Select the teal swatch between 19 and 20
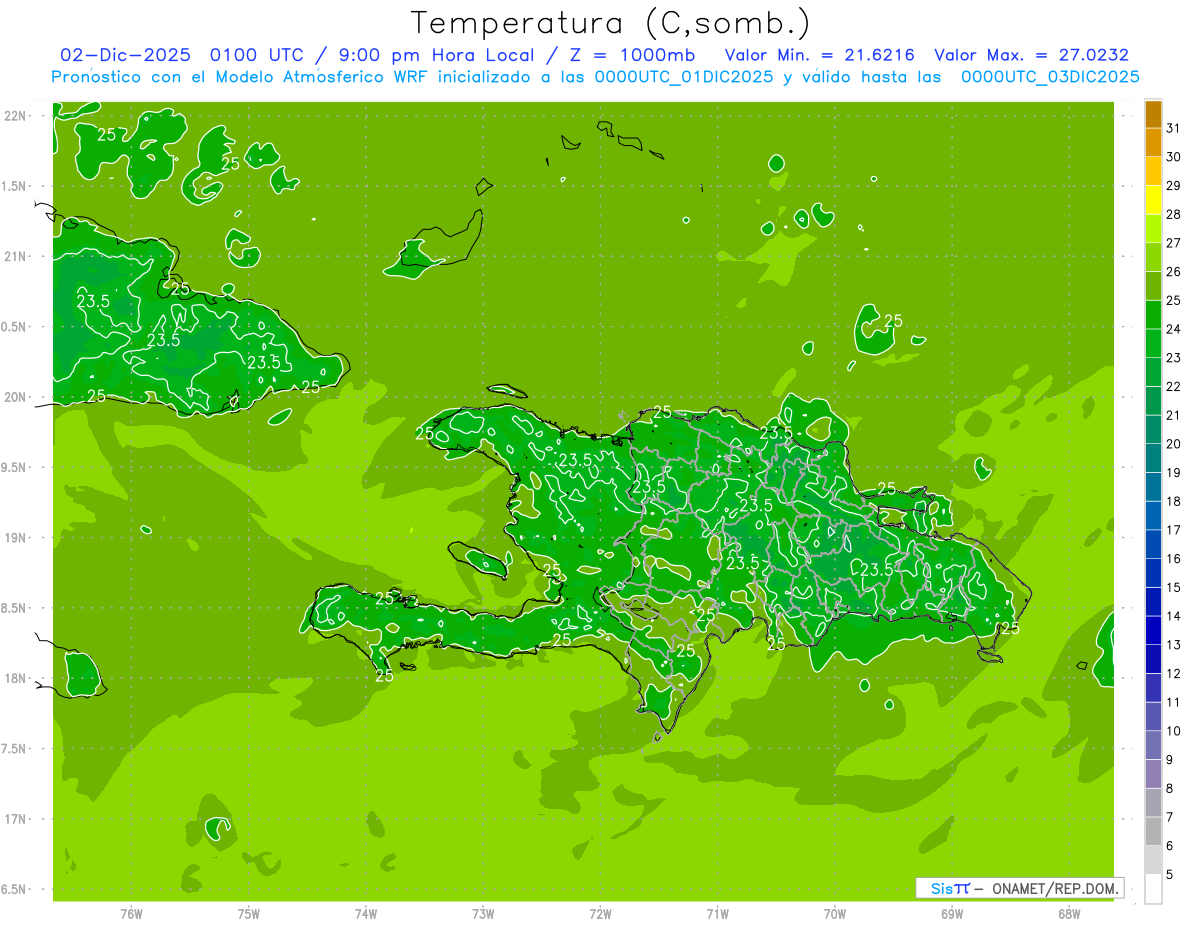The height and width of the screenshot is (927, 1200). pos(1153,458)
